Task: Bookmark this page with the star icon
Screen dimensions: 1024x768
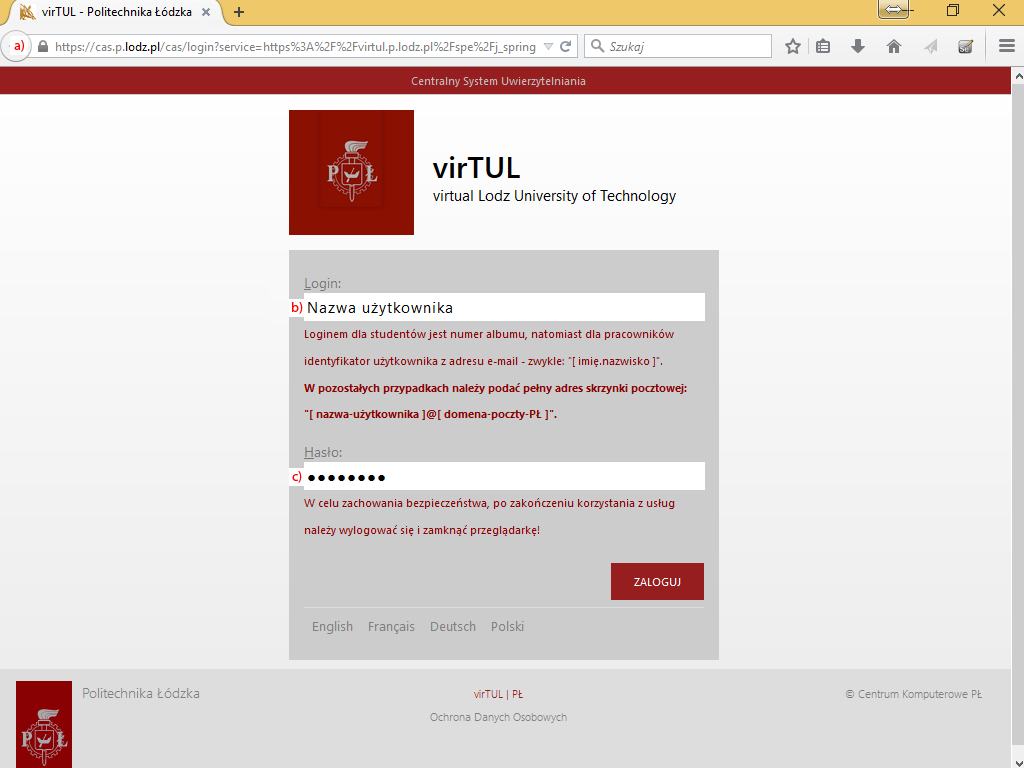Action: (793, 46)
